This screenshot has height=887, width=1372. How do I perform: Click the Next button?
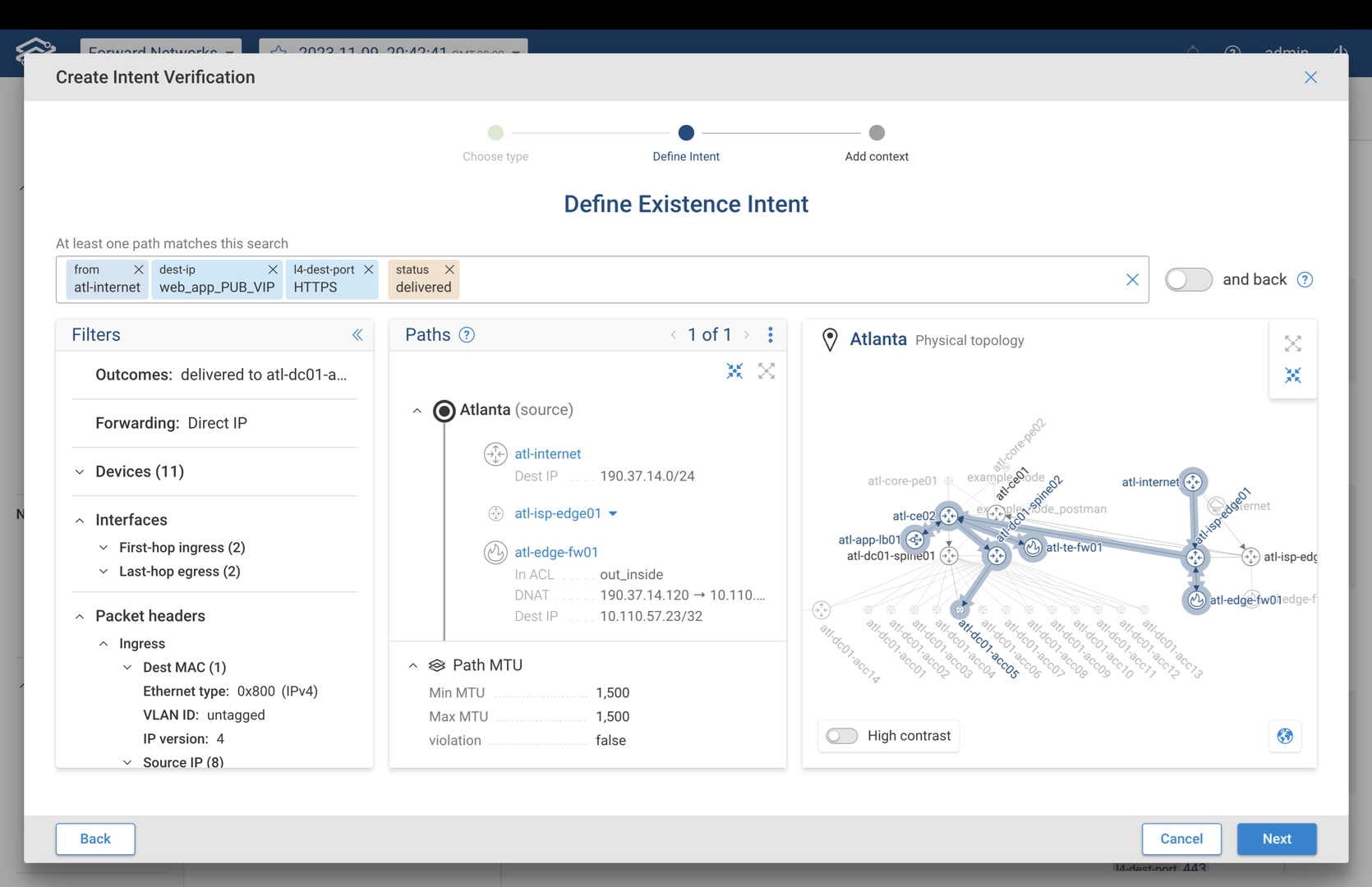(x=1276, y=839)
